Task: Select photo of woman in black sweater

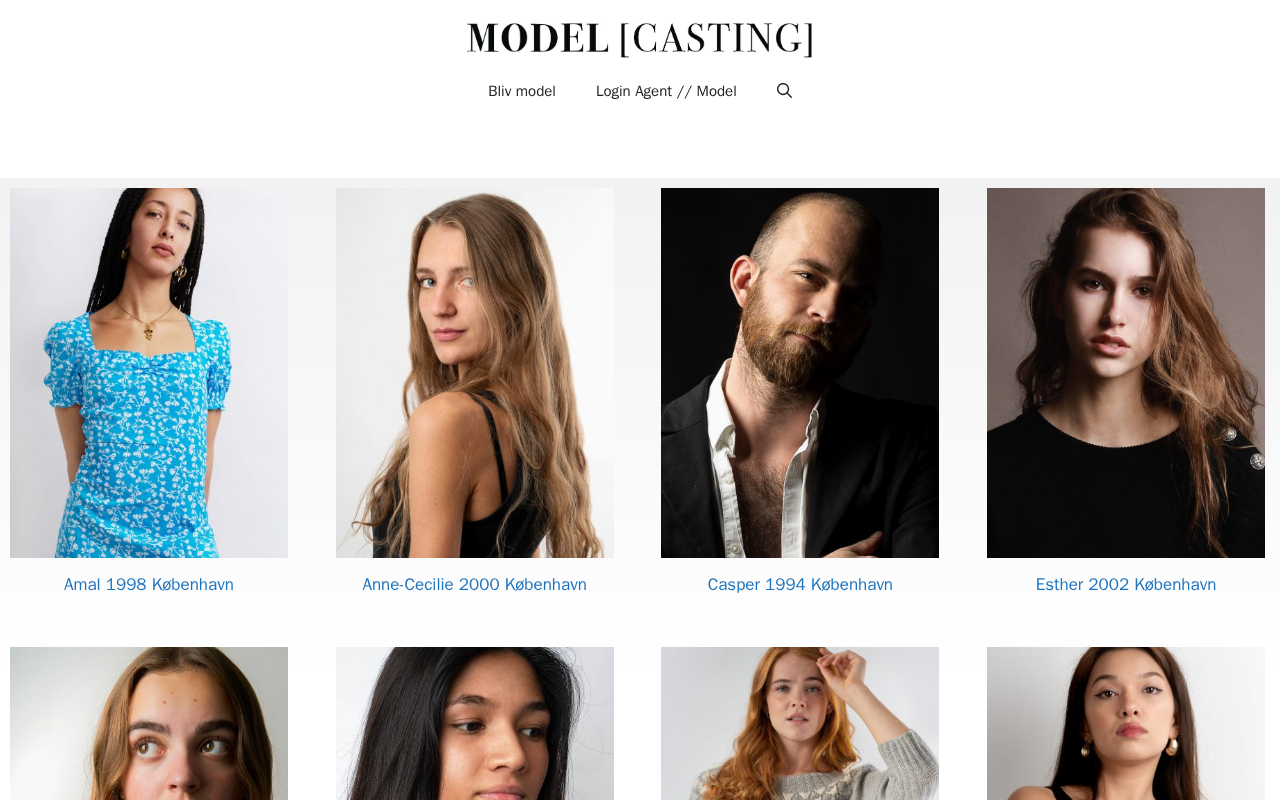Action: pos(1126,373)
